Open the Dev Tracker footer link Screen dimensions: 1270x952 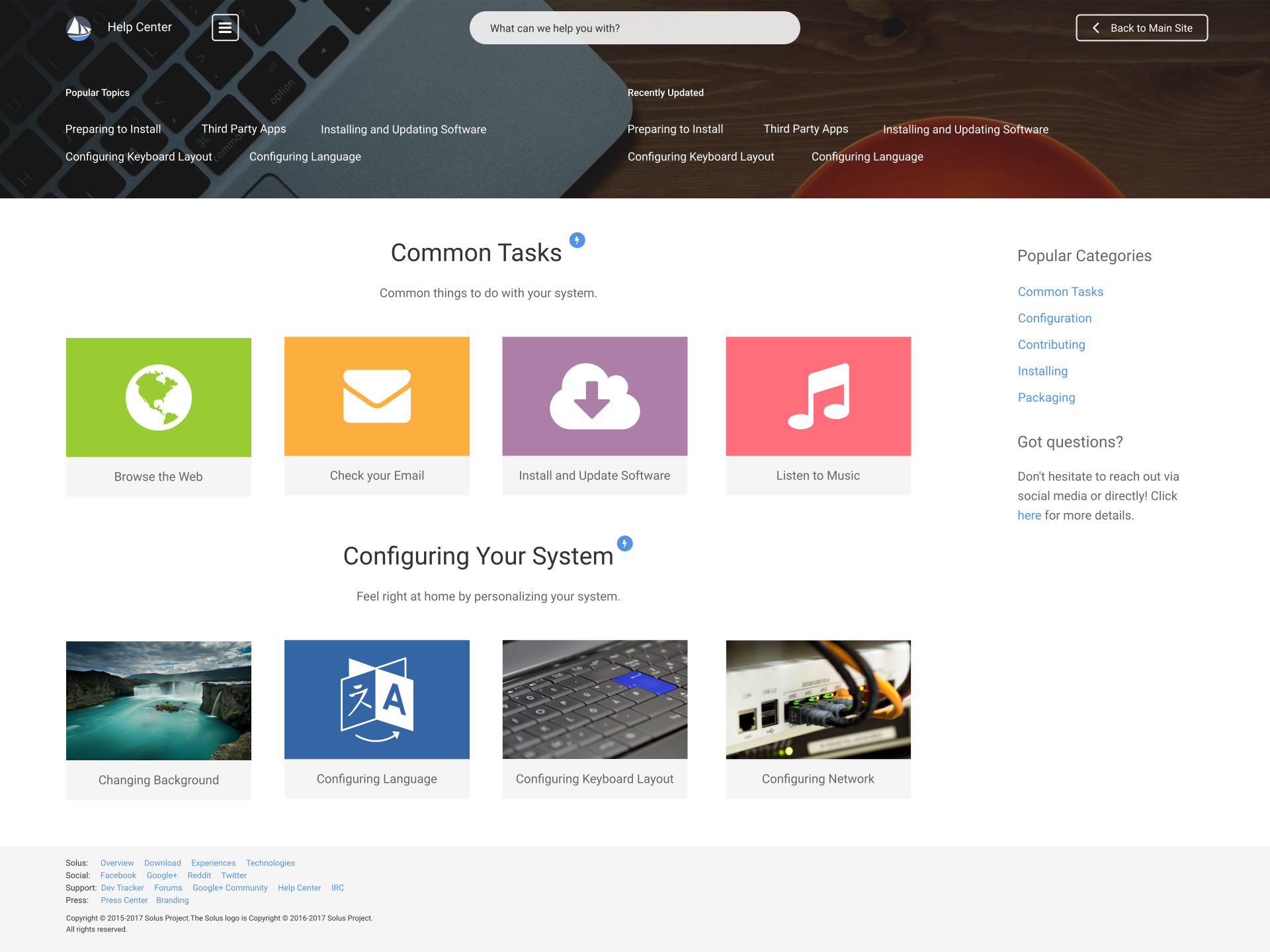point(122,888)
